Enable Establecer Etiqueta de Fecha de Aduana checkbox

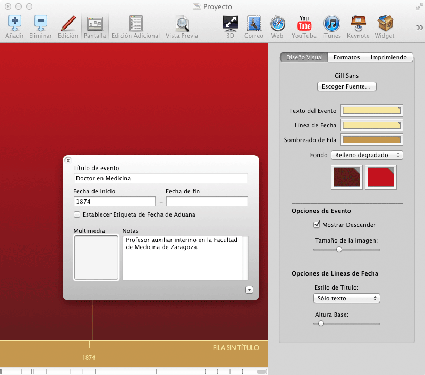point(77,214)
